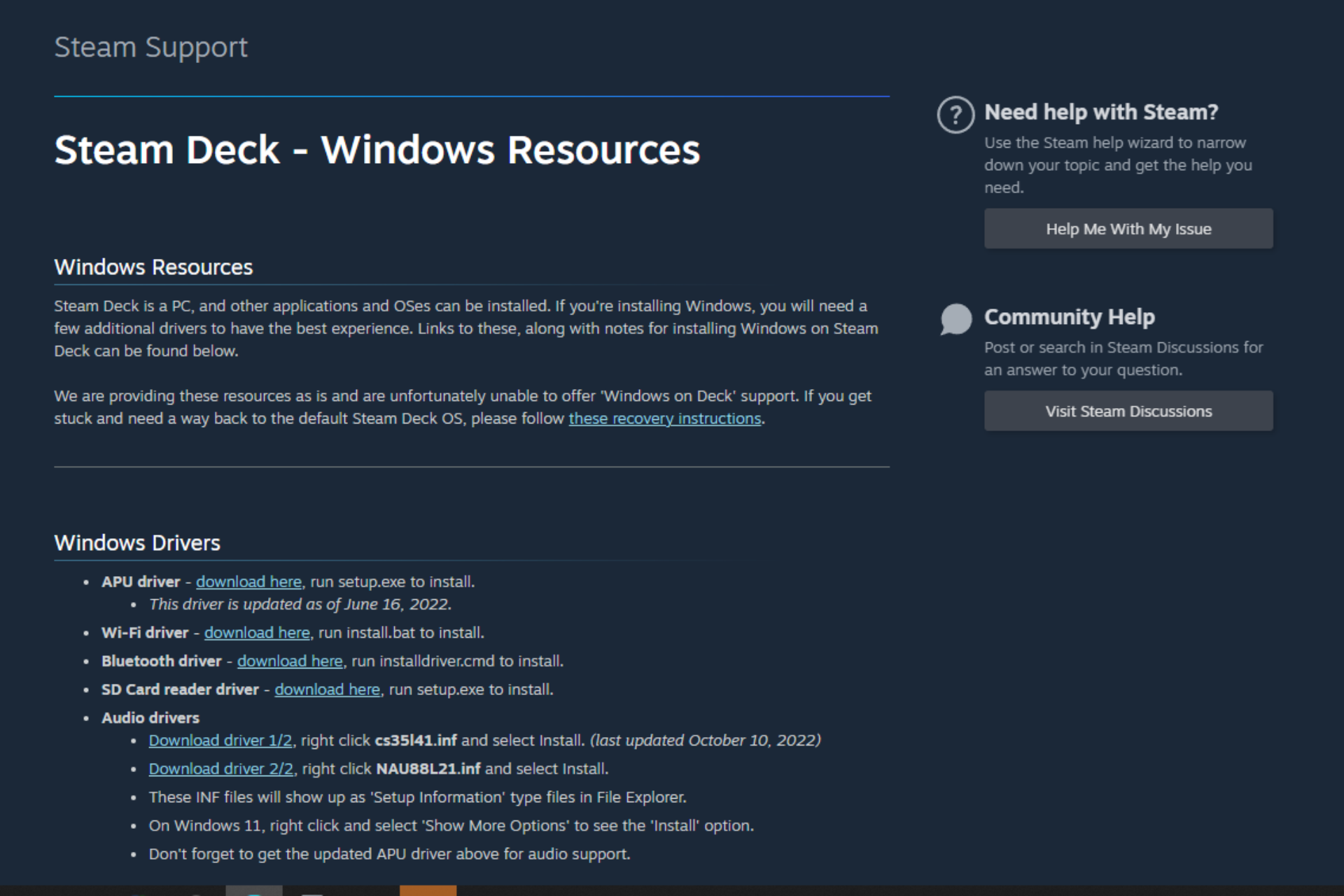1344x896 pixels.
Task: Get the Bluetooth driver download
Action: 290,661
